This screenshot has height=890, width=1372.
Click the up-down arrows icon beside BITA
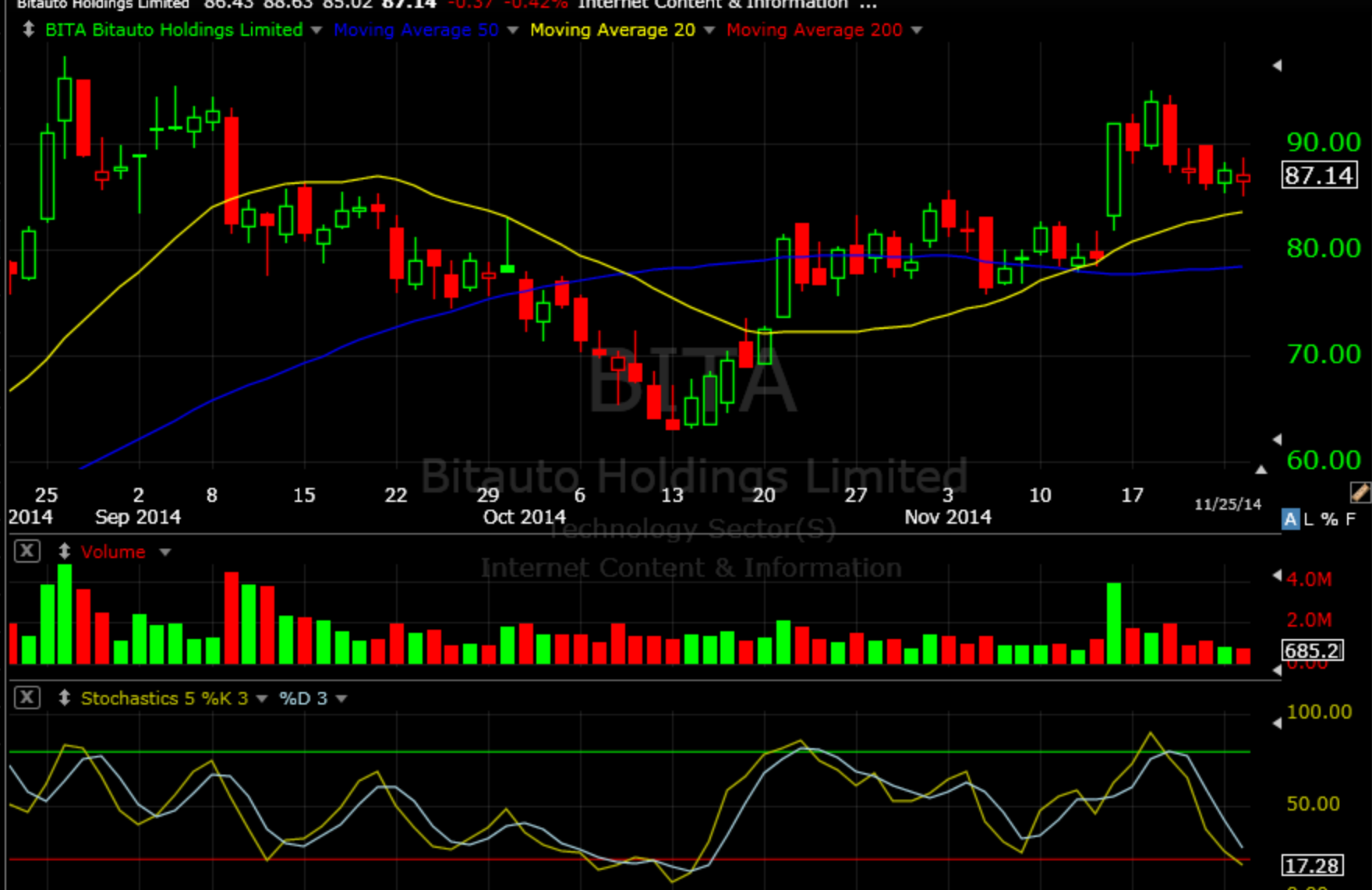pyautogui.click(x=28, y=30)
